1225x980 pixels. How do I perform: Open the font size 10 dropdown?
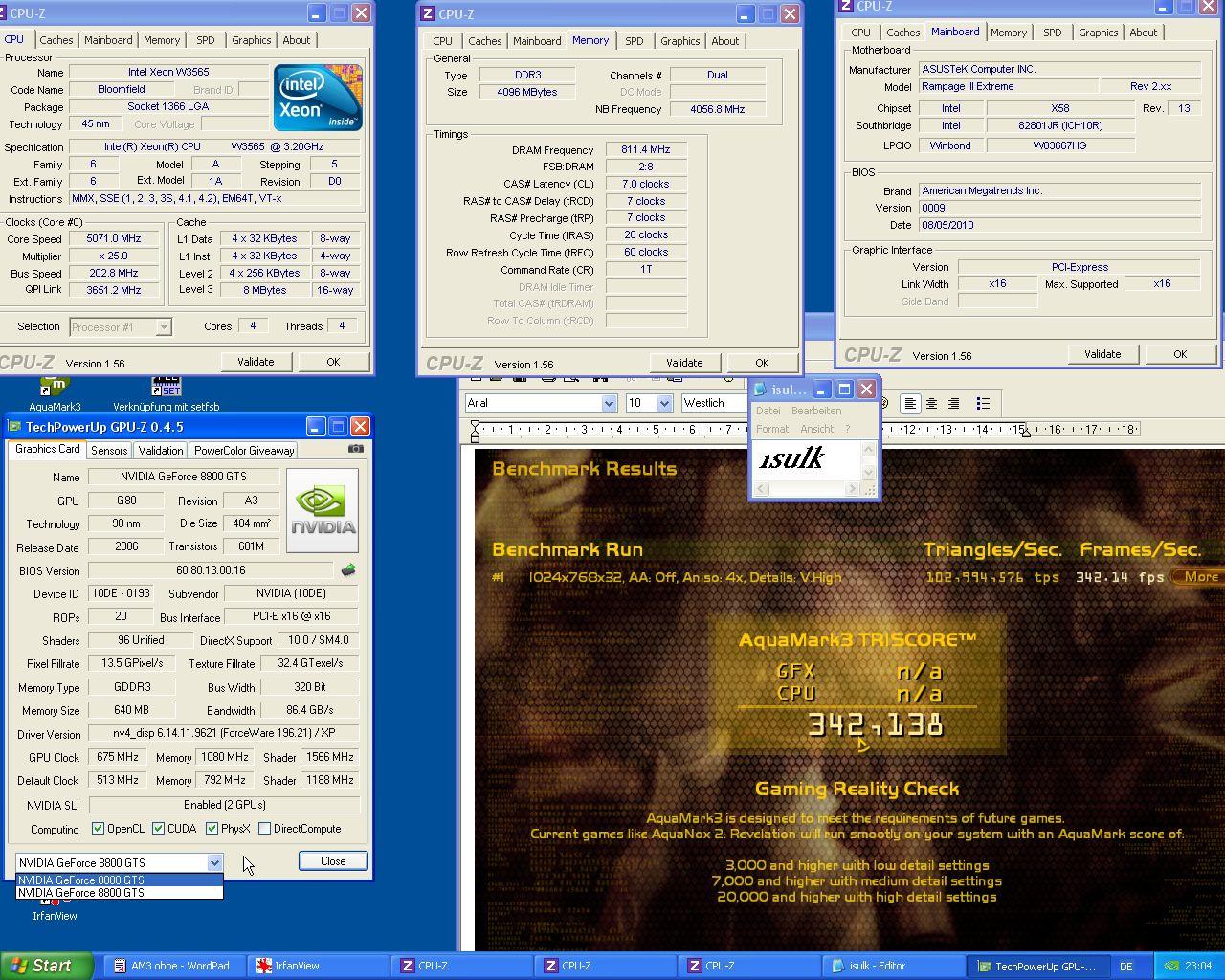click(x=664, y=404)
